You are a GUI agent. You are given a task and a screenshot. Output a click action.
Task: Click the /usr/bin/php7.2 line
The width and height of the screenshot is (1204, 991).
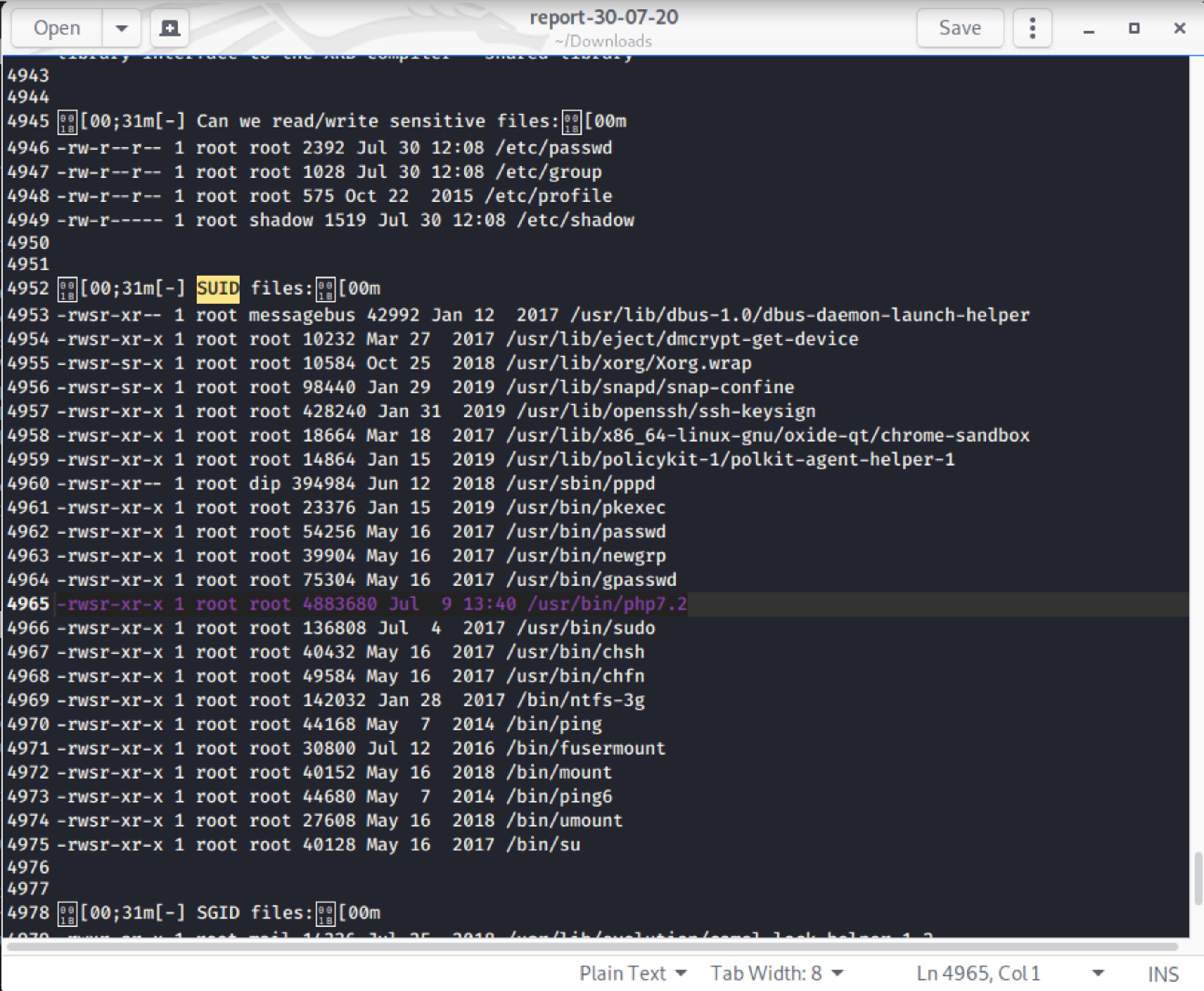tap(607, 603)
